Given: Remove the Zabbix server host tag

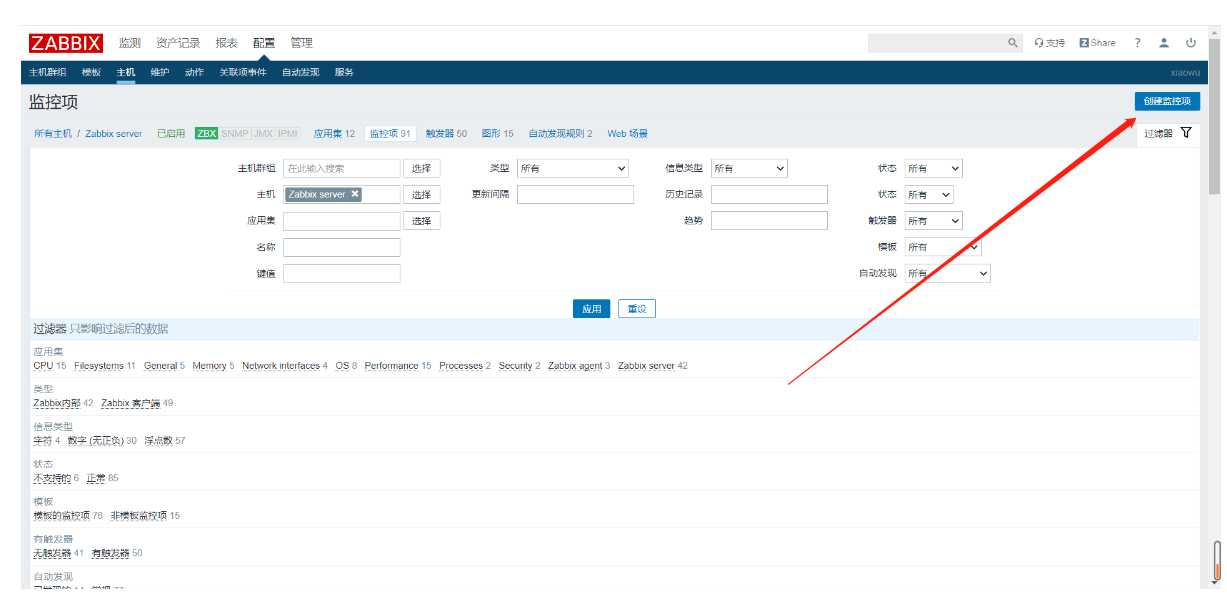Looking at the screenshot, I should [x=355, y=194].
